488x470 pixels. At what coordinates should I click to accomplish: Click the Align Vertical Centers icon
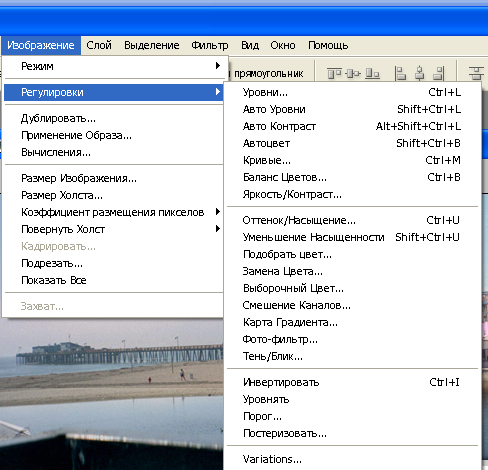[x=353, y=73]
